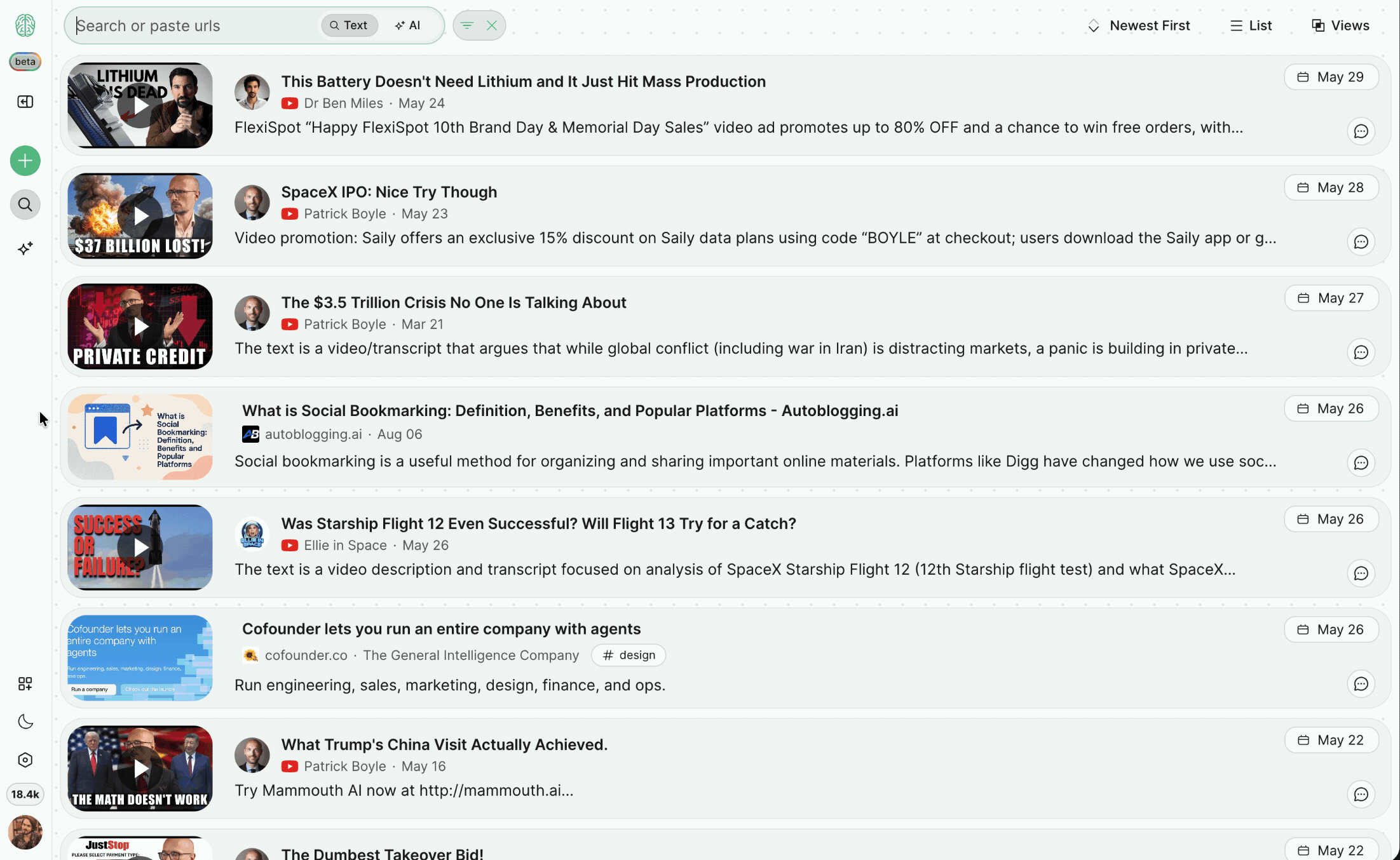Open 'The $3.5 Trillion Crisis' title

pyautogui.click(x=454, y=302)
